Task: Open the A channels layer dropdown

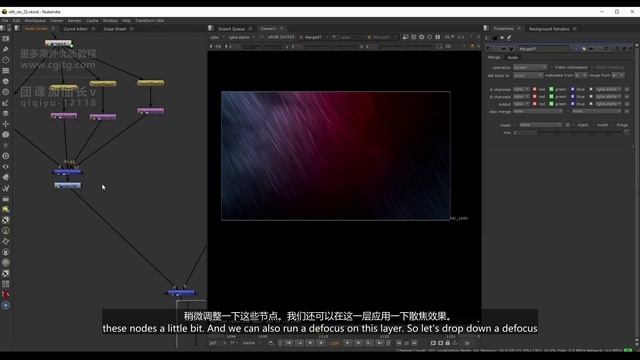Action: pos(521,89)
